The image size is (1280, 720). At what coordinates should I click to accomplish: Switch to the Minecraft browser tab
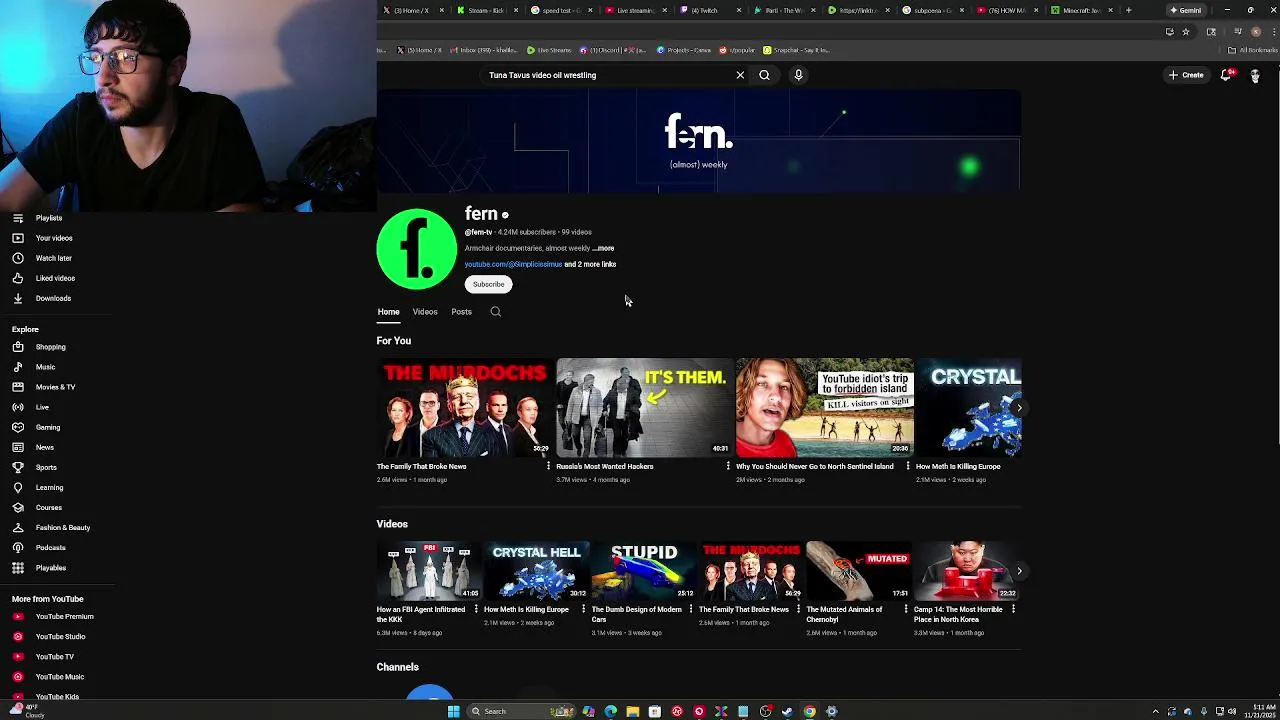(x=1084, y=10)
